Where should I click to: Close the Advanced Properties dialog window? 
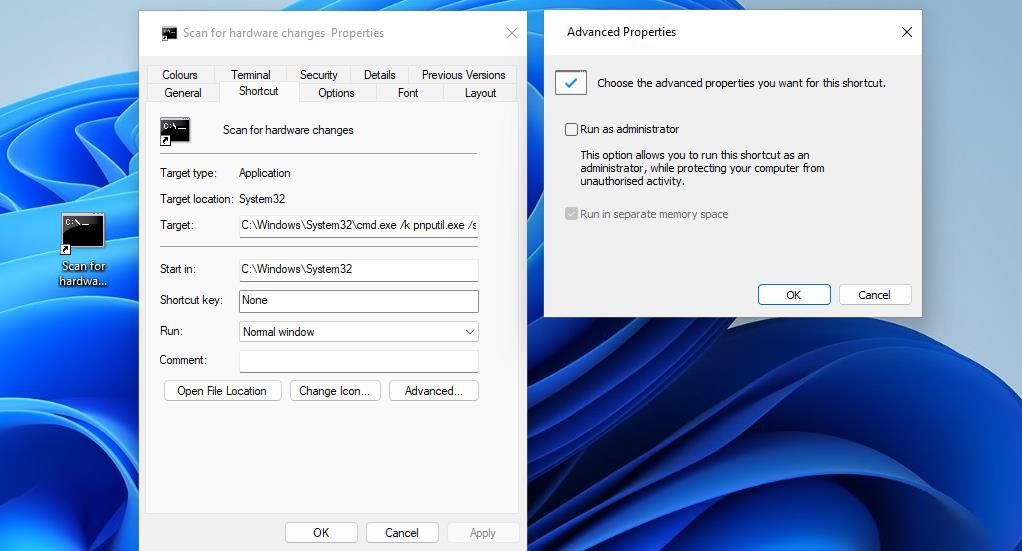click(x=906, y=32)
